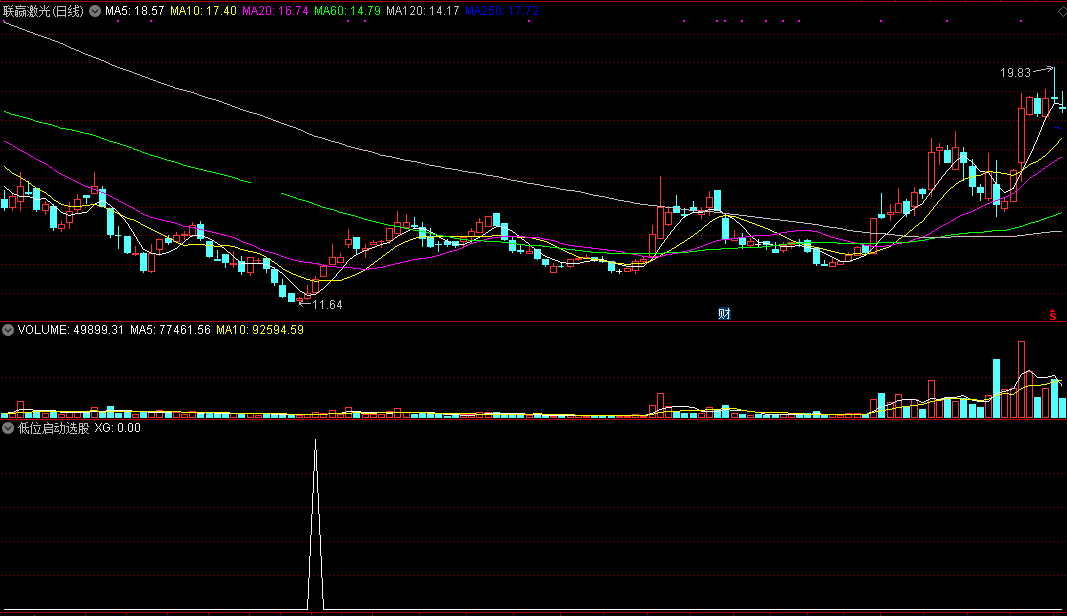Select the MA120: 14.17 label
This screenshot has width=1067, height=616.
(423, 11)
